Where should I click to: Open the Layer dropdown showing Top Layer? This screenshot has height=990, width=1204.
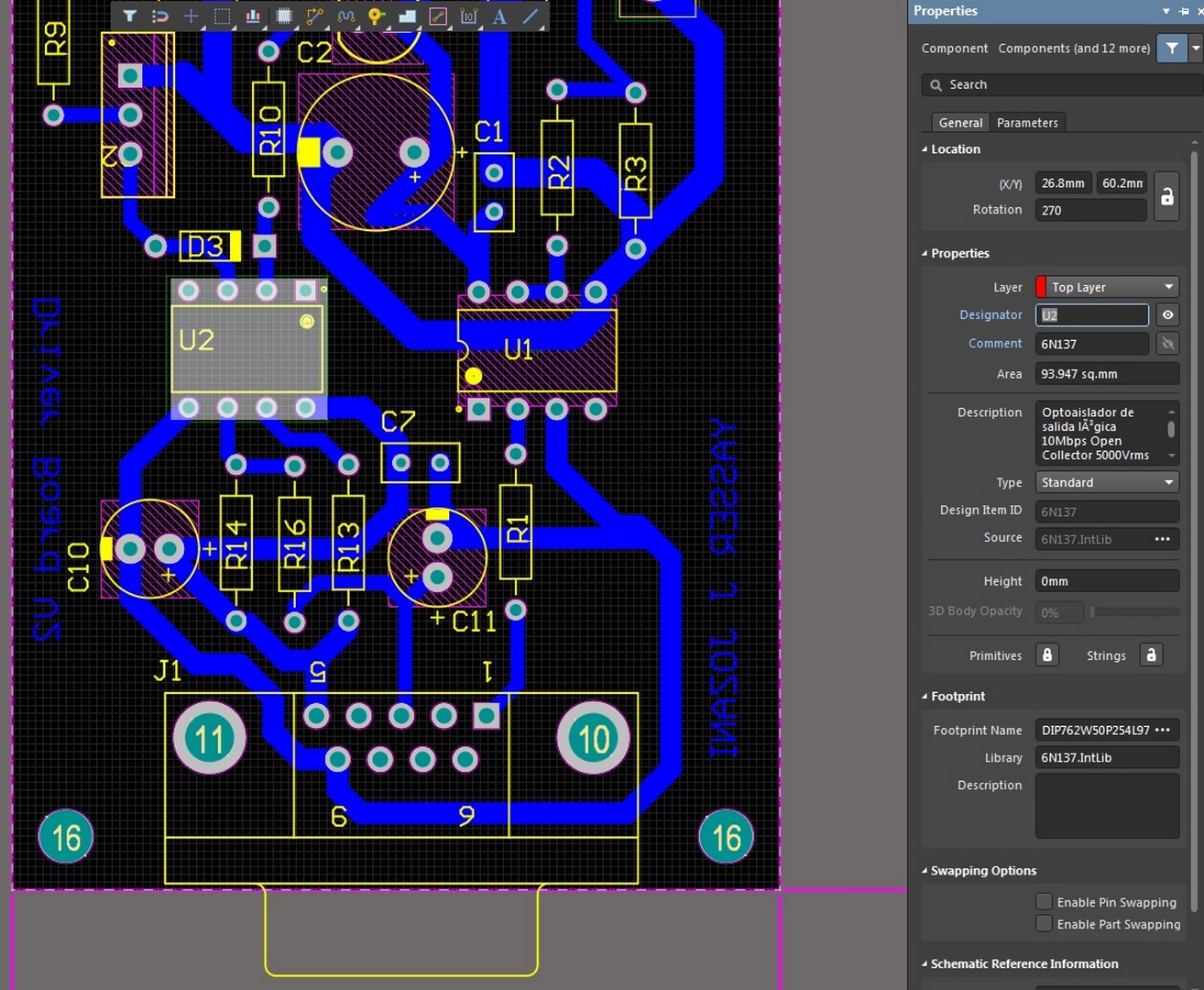click(x=1107, y=287)
